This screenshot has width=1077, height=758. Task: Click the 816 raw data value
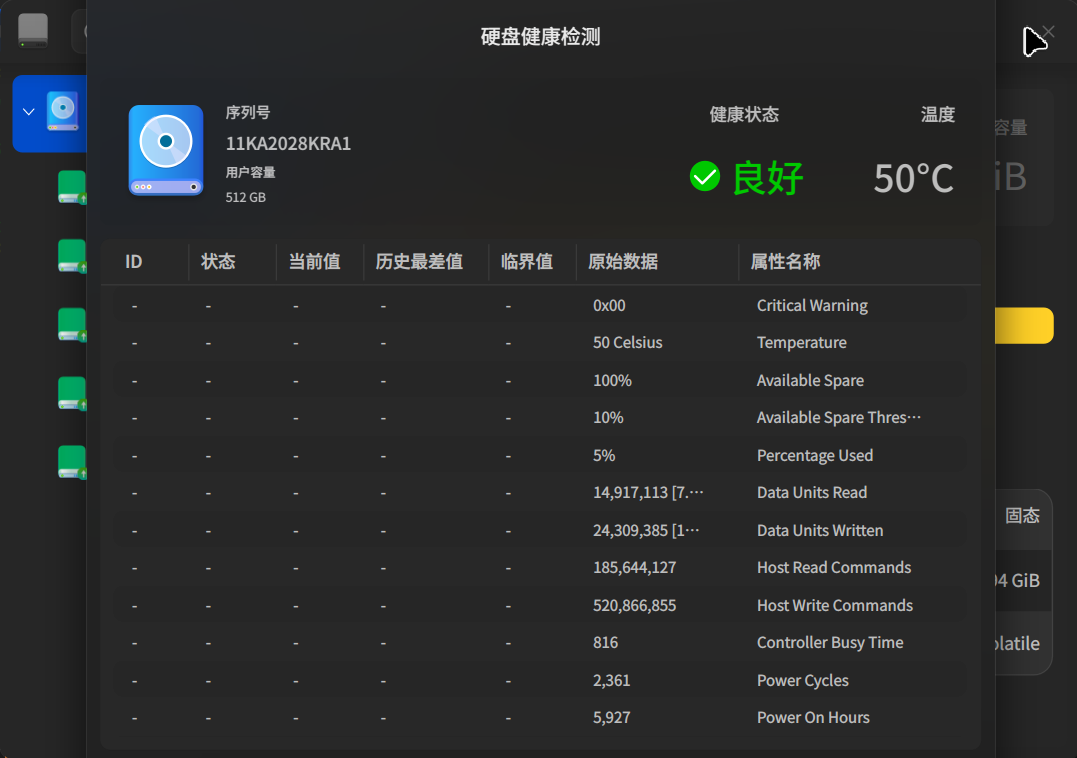[x=605, y=642]
